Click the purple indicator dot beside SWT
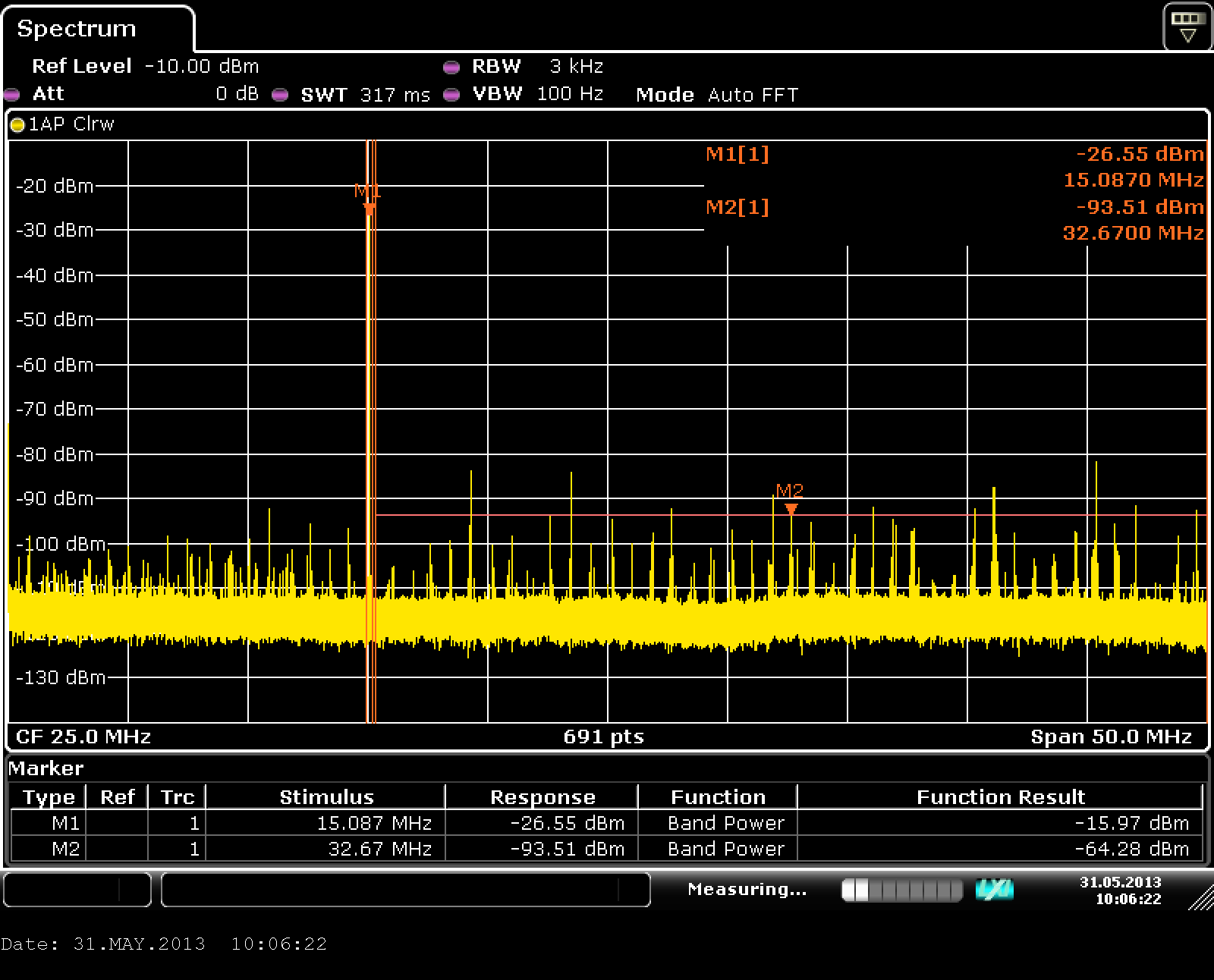The width and height of the screenshot is (1214, 980). pos(280,95)
